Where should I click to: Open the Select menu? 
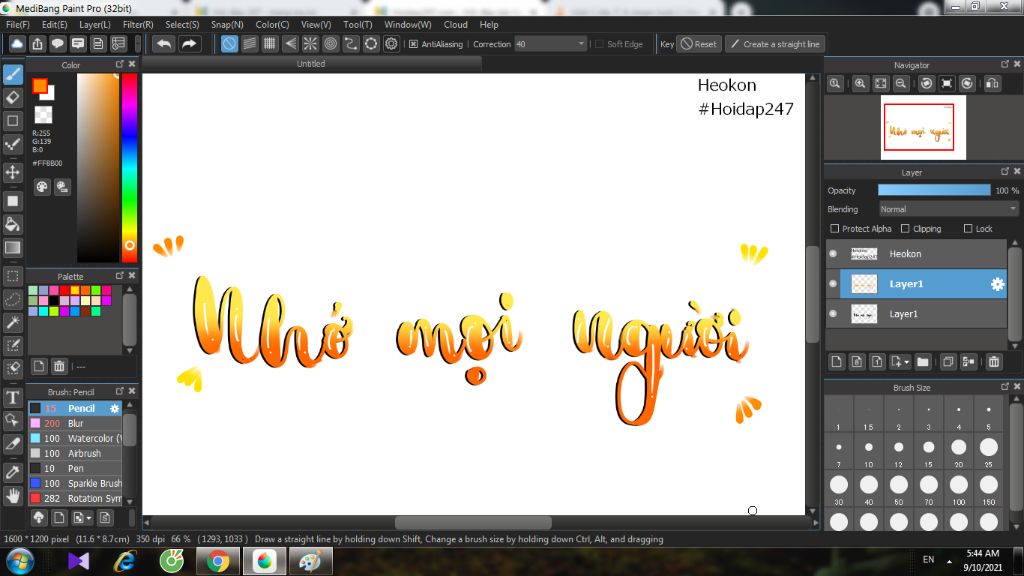tap(182, 25)
